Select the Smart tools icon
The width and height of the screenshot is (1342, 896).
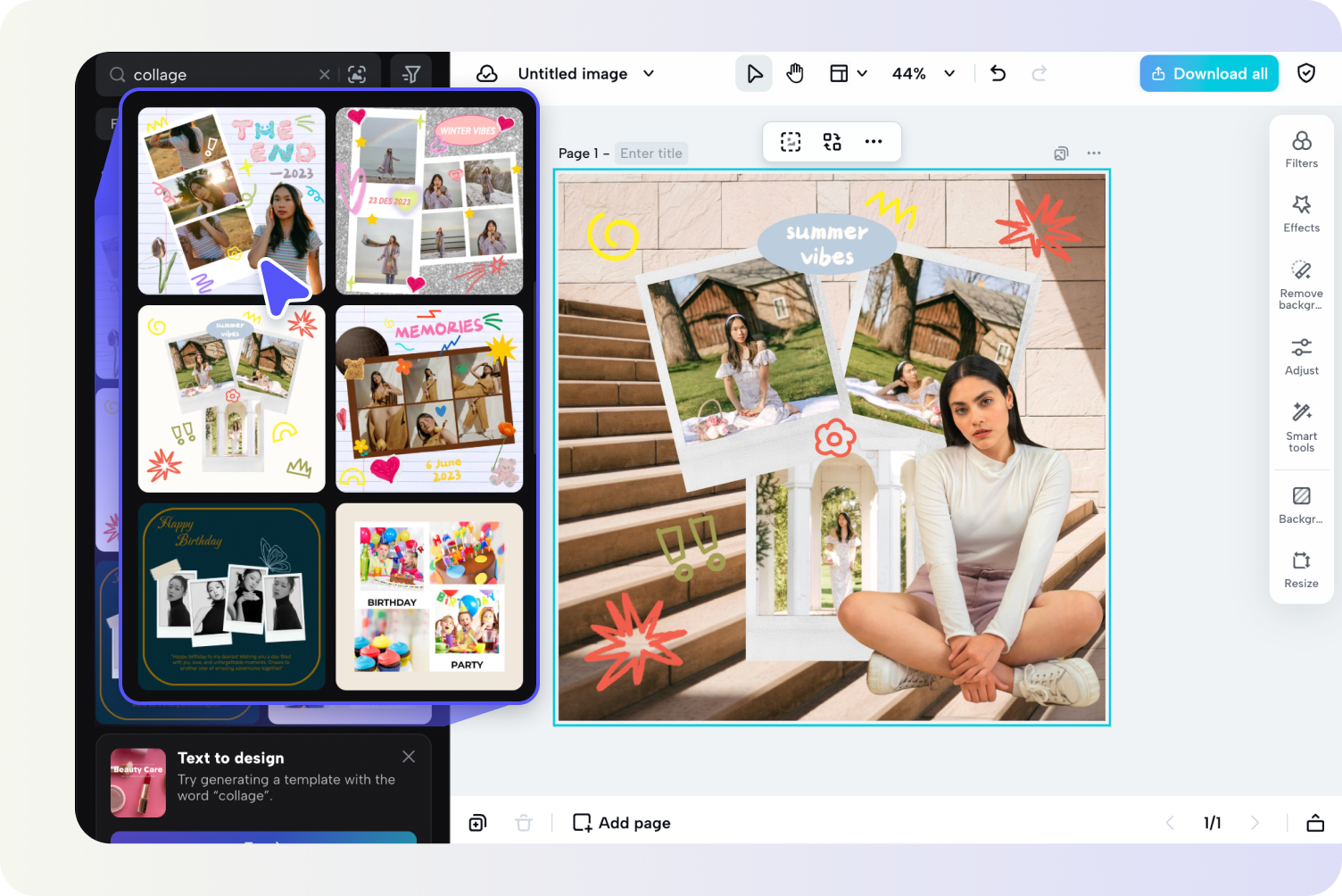coord(1301,424)
